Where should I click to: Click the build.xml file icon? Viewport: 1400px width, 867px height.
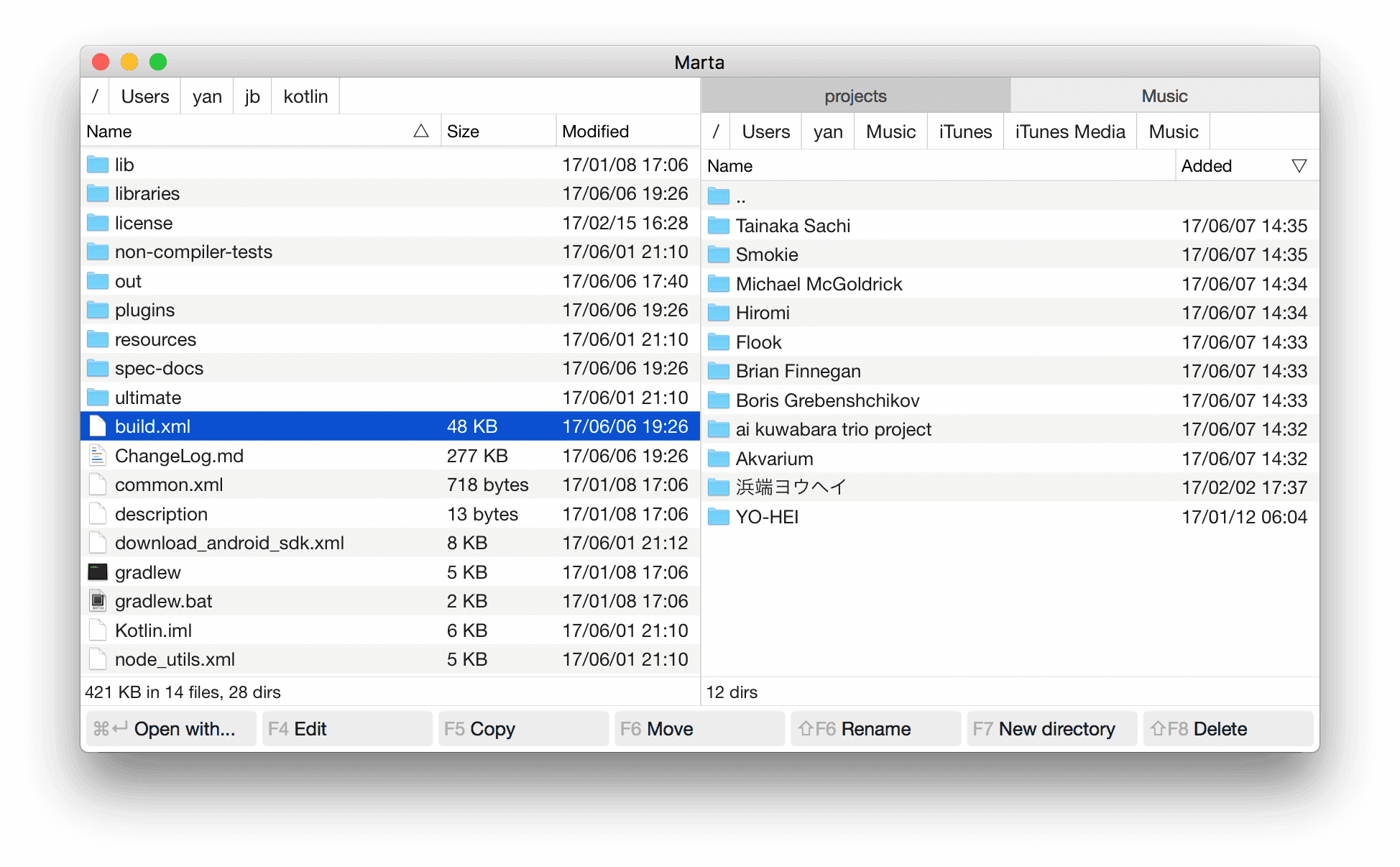point(98,426)
